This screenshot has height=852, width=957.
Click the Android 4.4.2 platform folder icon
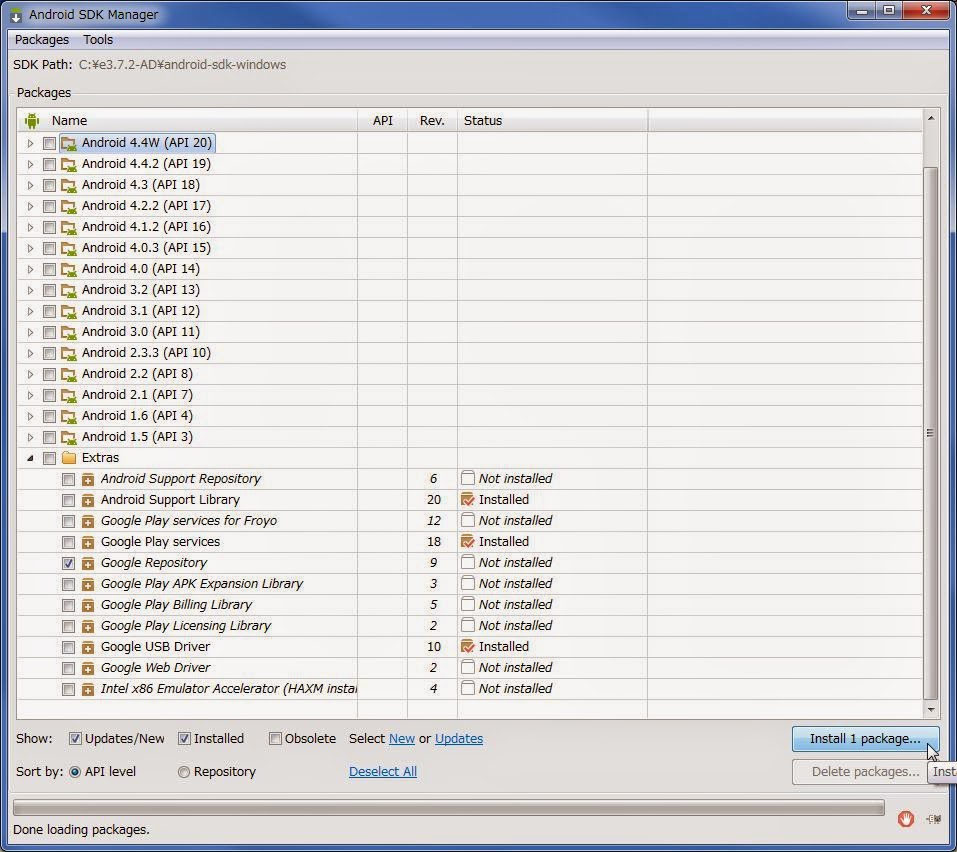[69, 164]
